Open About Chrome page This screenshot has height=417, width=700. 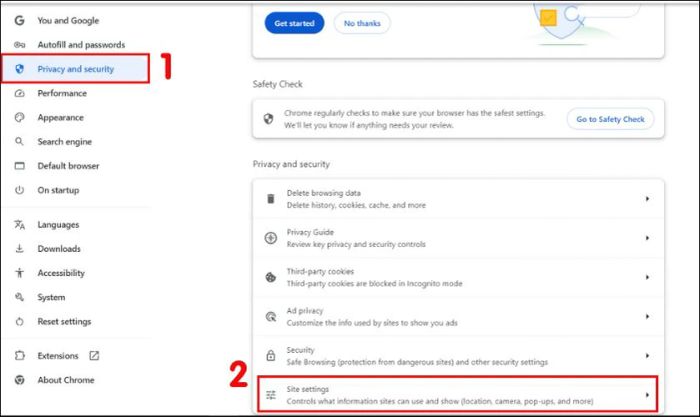(x=66, y=380)
